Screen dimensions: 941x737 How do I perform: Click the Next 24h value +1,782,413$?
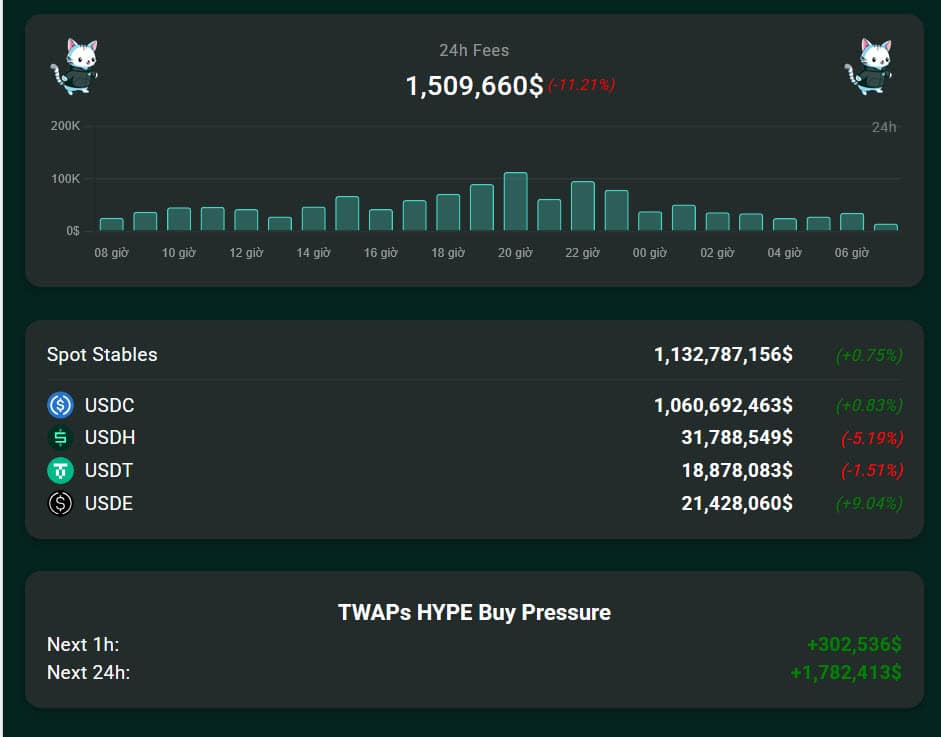click(x=845, y=672)
